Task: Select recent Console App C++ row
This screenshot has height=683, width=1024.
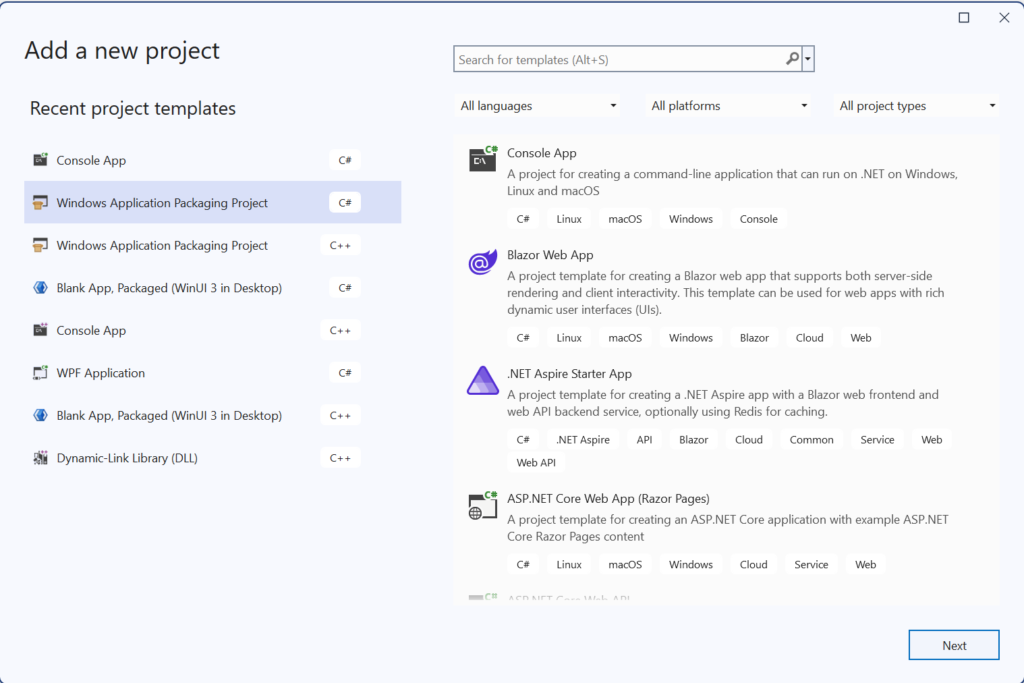Action: click(x=212, y=330)
